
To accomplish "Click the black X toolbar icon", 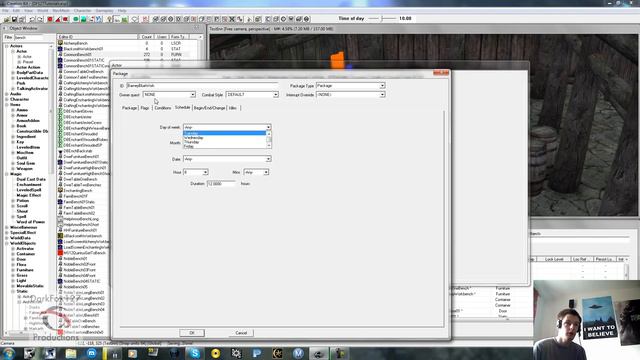I will point(232,19).
